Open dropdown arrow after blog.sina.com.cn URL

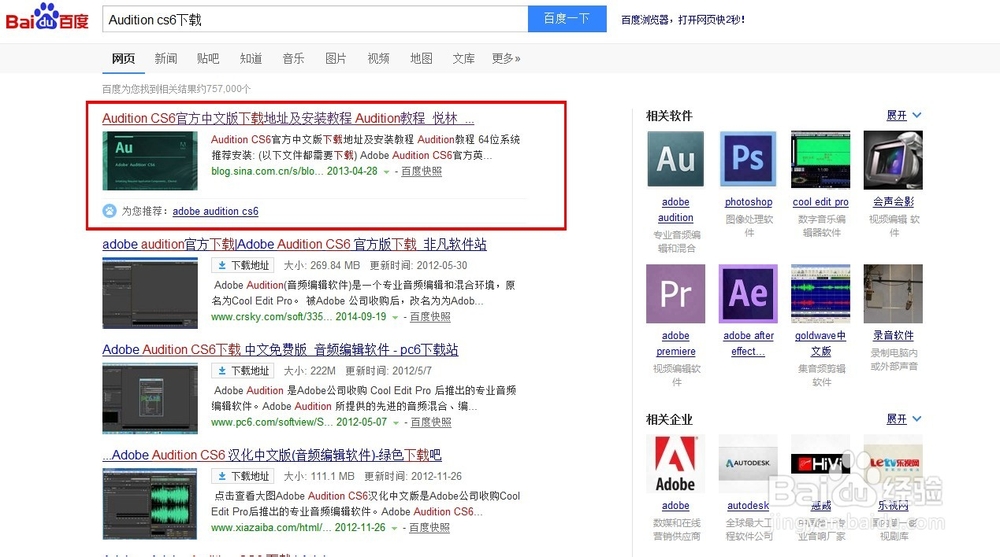coord(386,172)
